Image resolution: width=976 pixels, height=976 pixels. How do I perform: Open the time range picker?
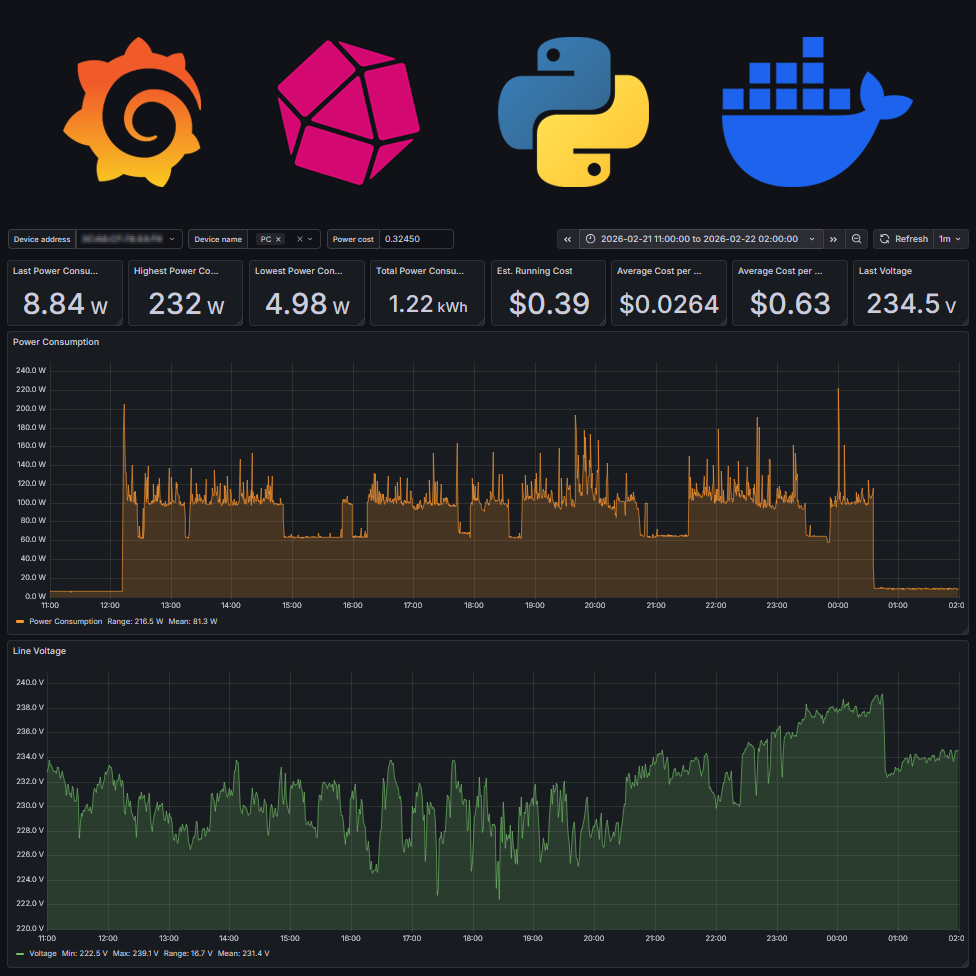coord(699,239)
